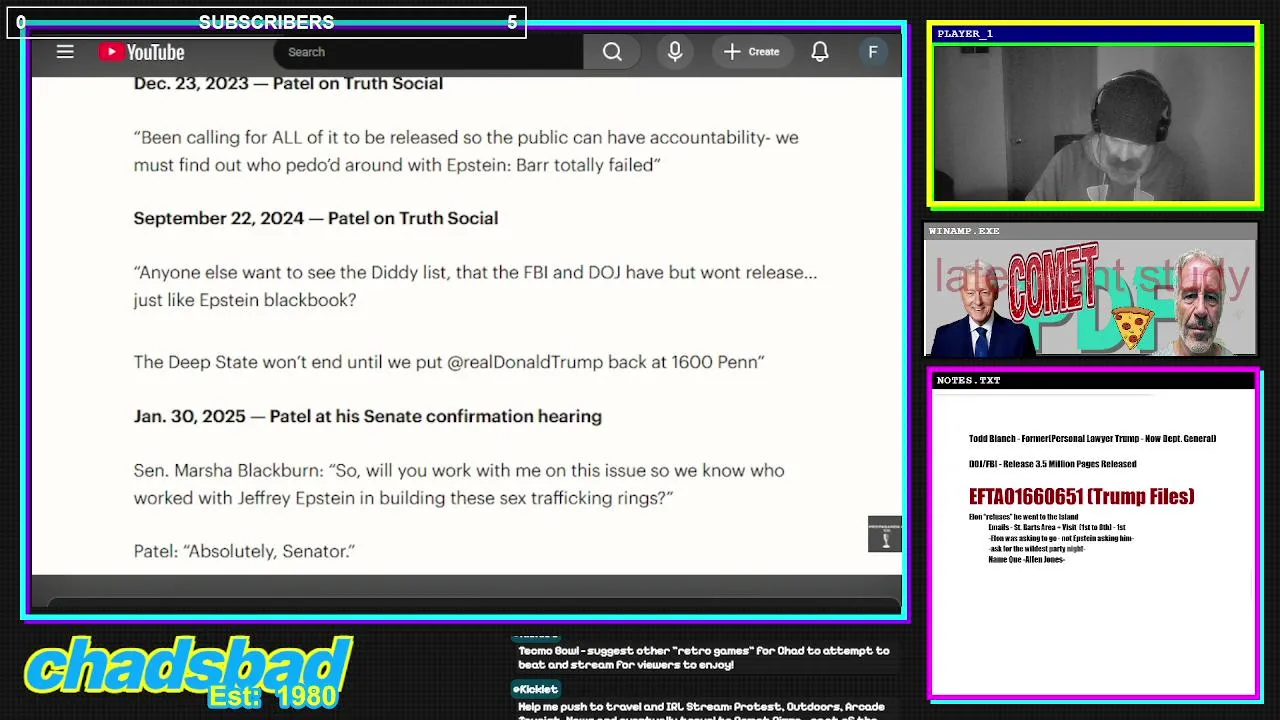
Task: Open the Create button menu
Action: 752,52
